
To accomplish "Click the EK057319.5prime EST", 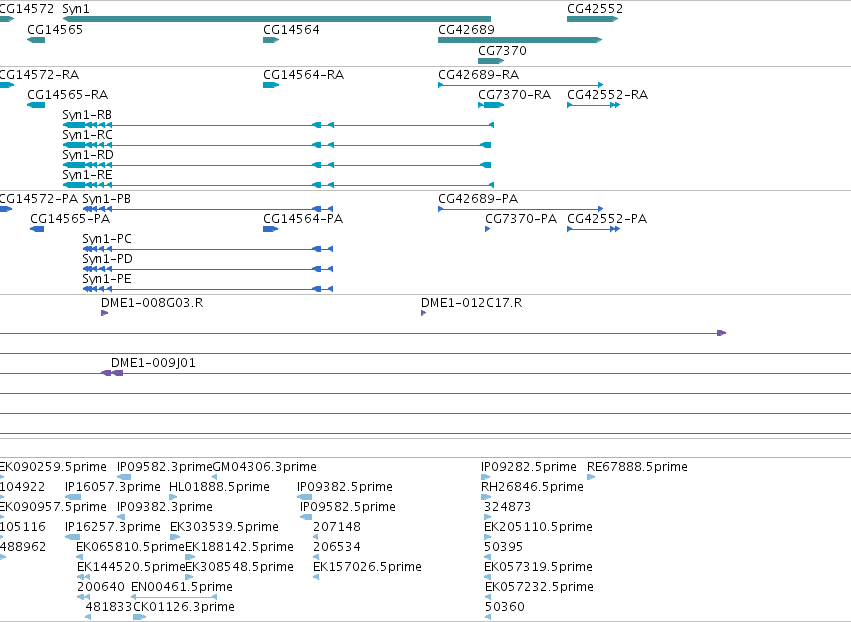I will pyautogui.click(x=487, y=577).
